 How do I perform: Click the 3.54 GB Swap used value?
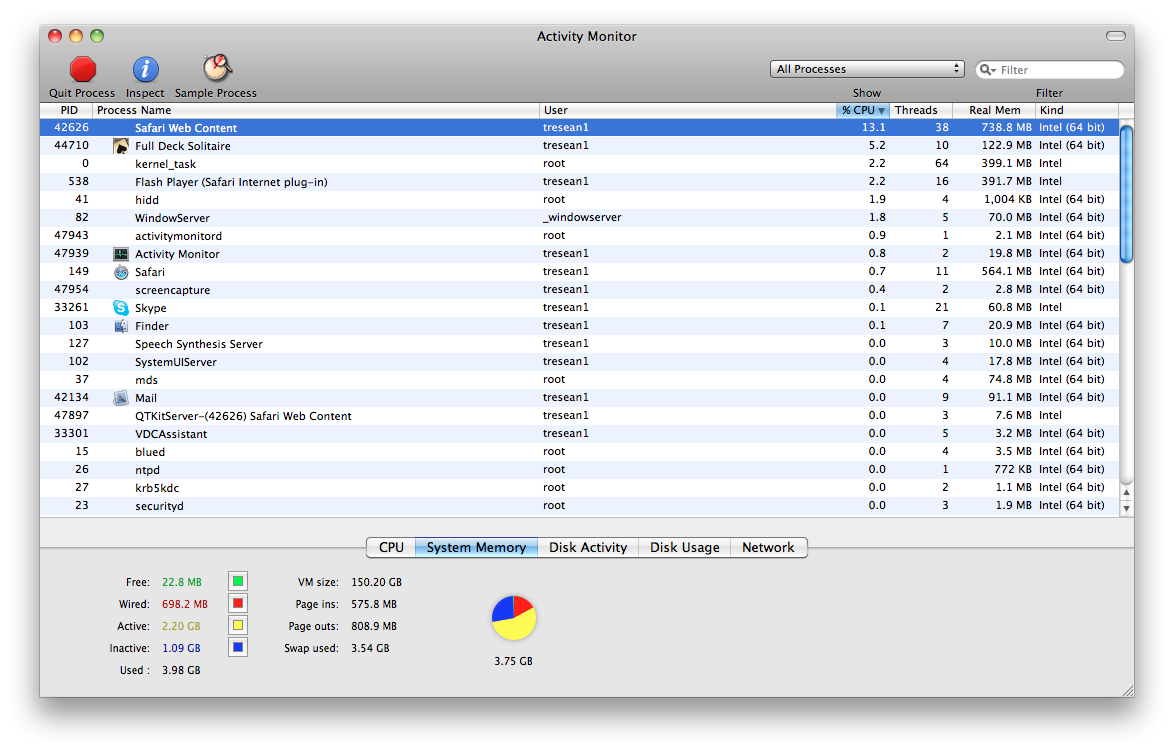370,648
